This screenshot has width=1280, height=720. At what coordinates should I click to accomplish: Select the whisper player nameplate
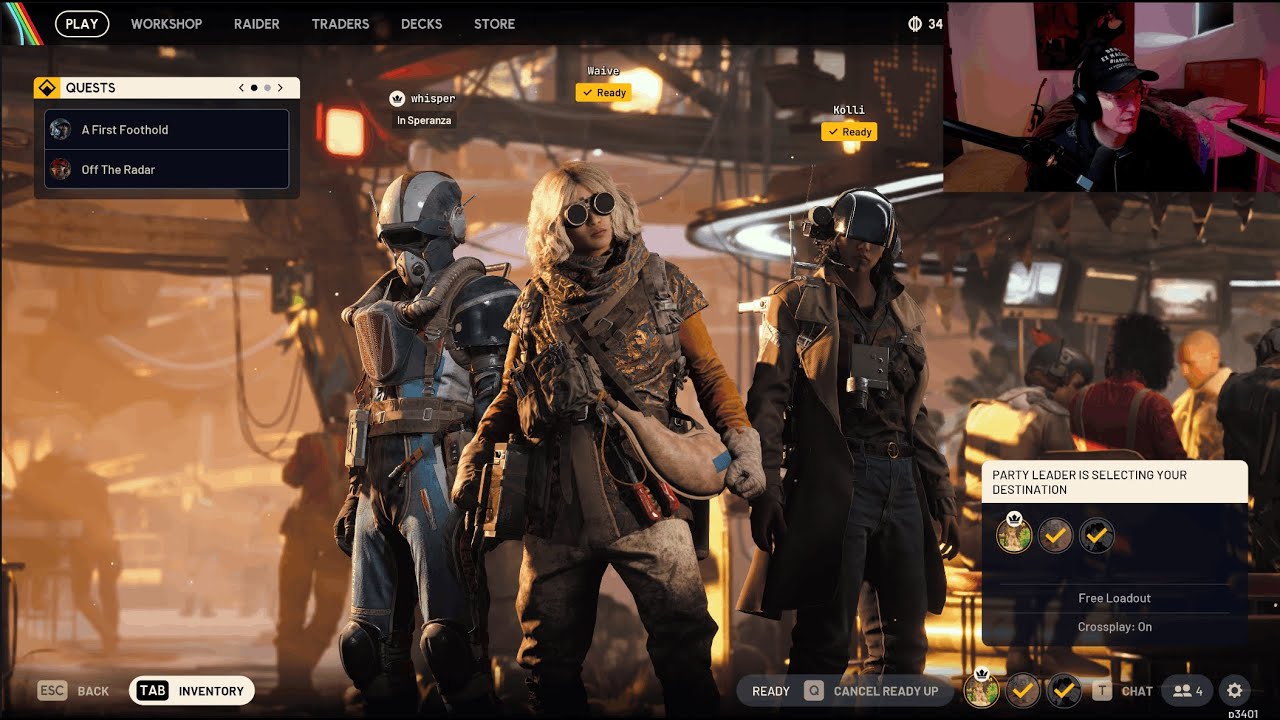pos(433,99)
